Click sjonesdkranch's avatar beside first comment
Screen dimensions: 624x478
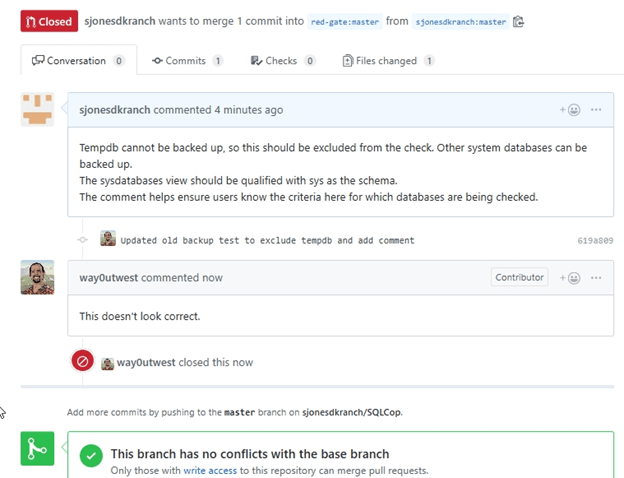tap(37, 109)
